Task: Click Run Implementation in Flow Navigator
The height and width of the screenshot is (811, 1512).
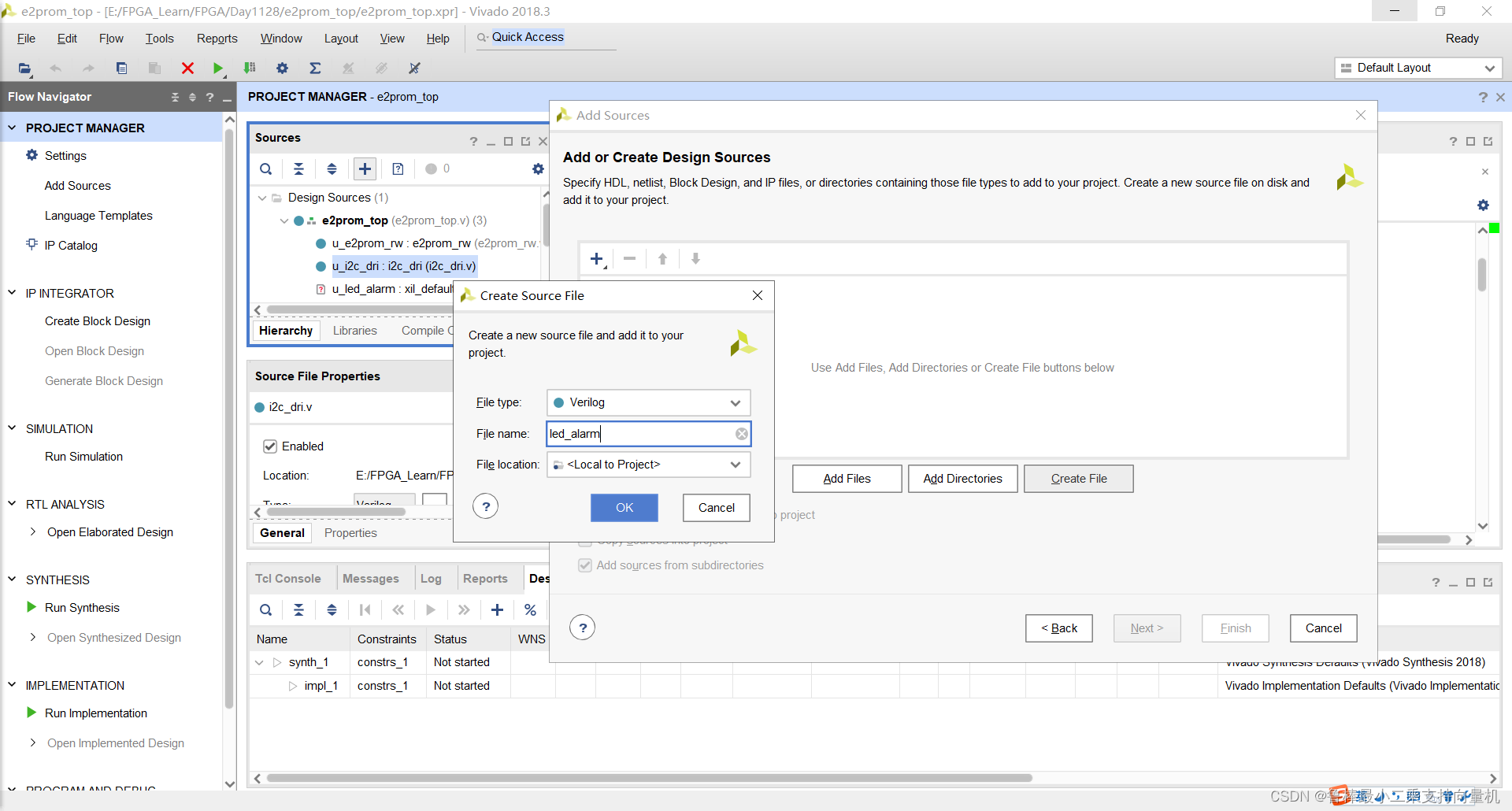Action: (x=95, y=713)
